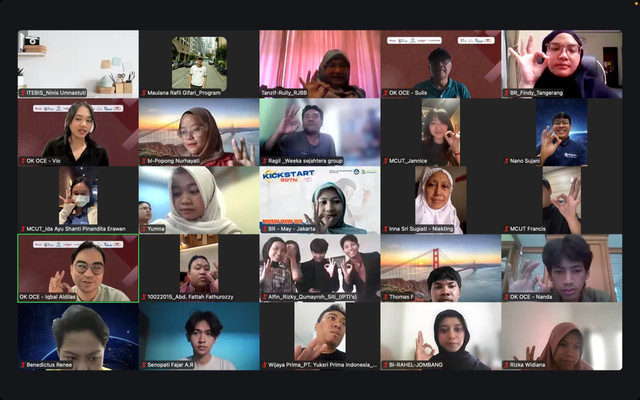Click the 'MCUT_Ida Ayu Shanti Pinandita Erawan' name label
The image size is (640, 400).
pos(76,229)
